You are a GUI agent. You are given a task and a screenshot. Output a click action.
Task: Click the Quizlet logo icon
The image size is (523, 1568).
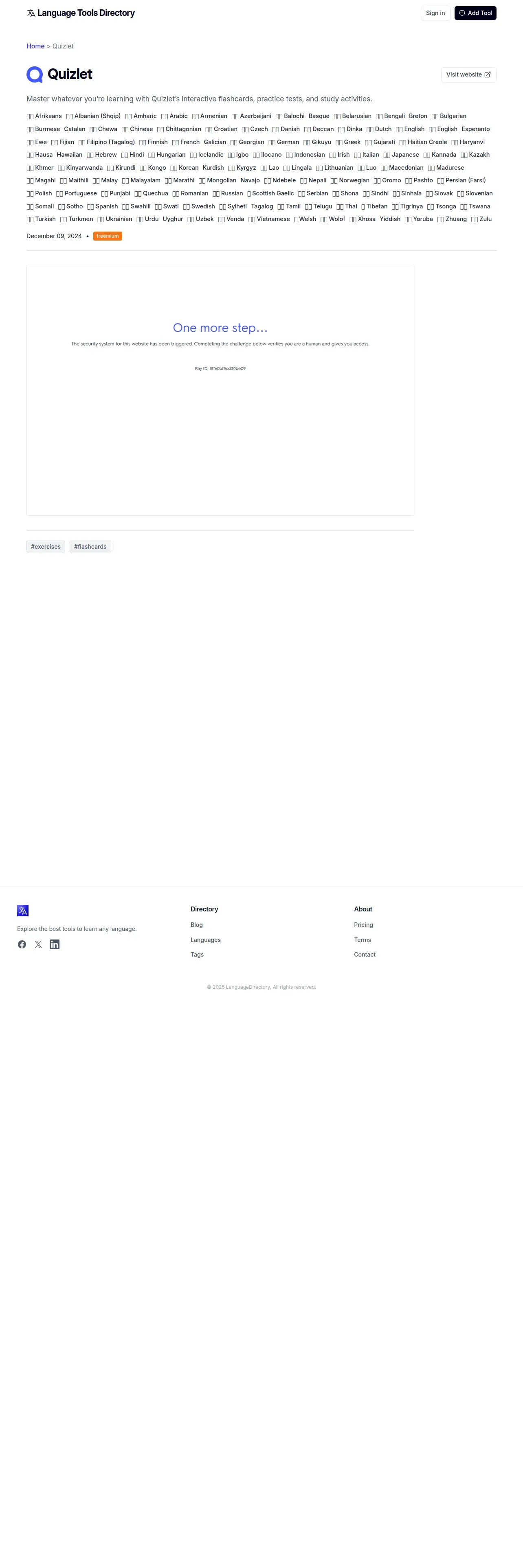[35, 74]
